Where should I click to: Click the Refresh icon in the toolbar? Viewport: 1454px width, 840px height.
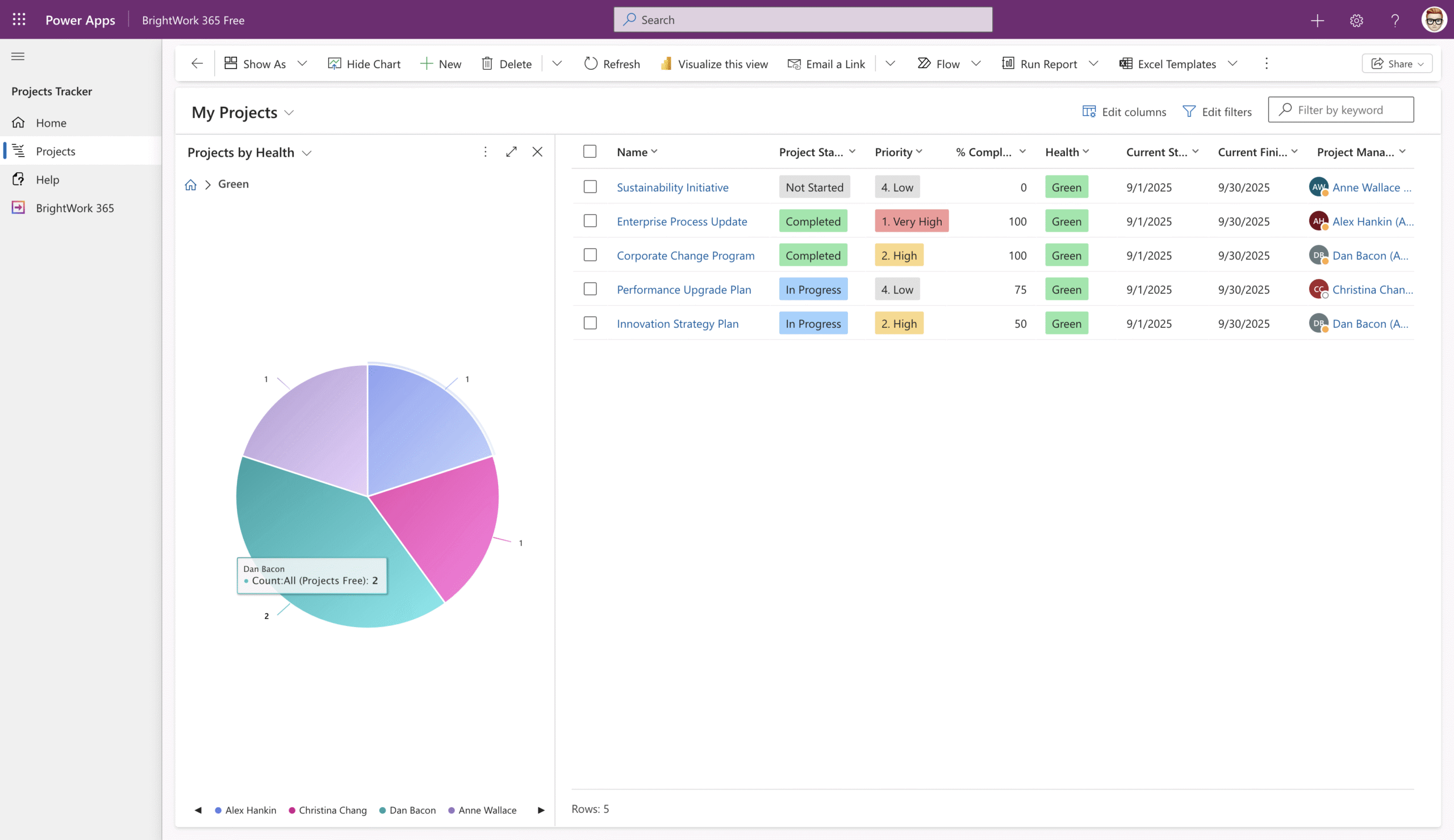591,64
